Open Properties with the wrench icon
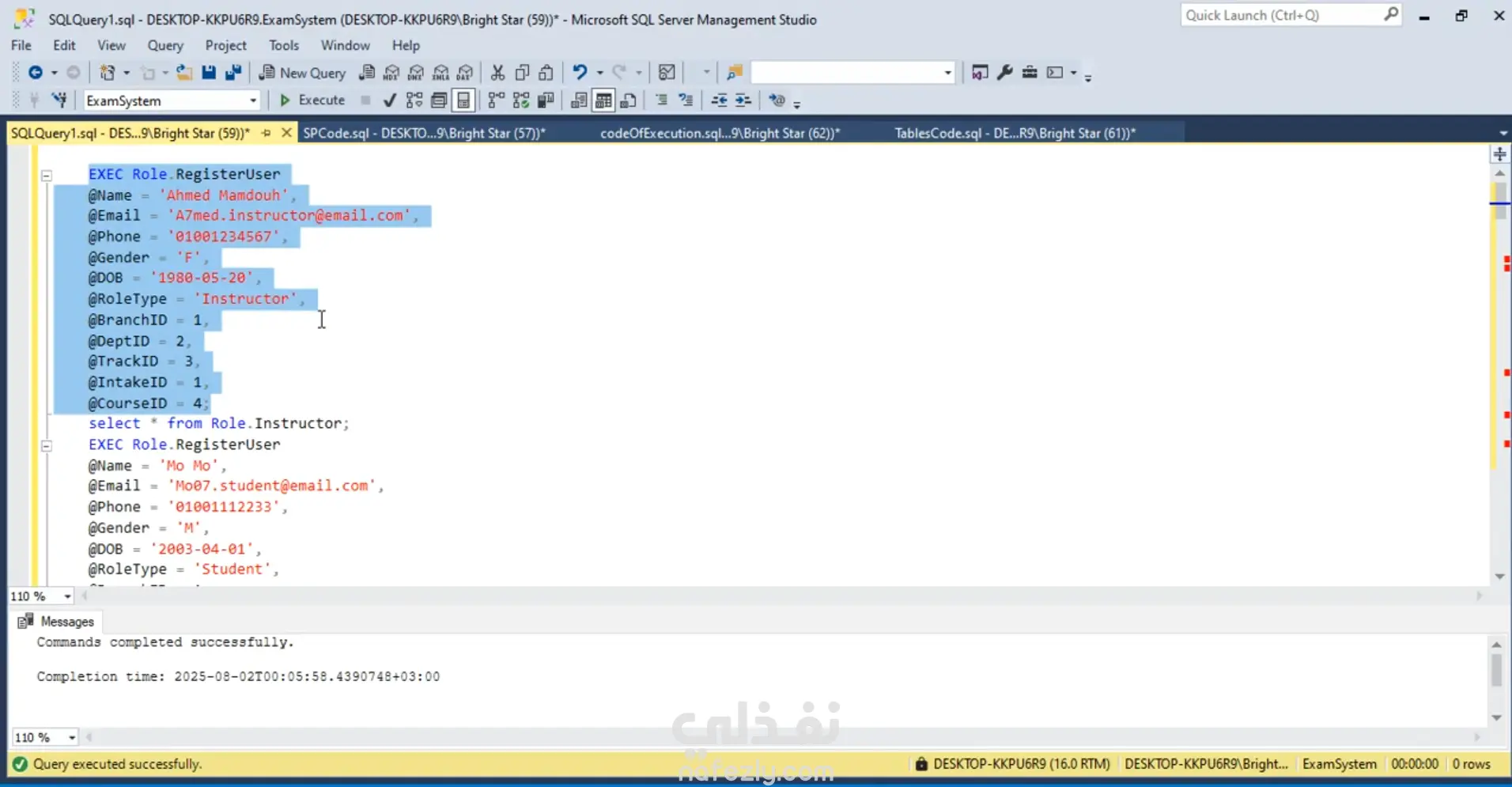Image resolution: width=1512 pixels, height=787 pixels. click(x=1005, y=73)
